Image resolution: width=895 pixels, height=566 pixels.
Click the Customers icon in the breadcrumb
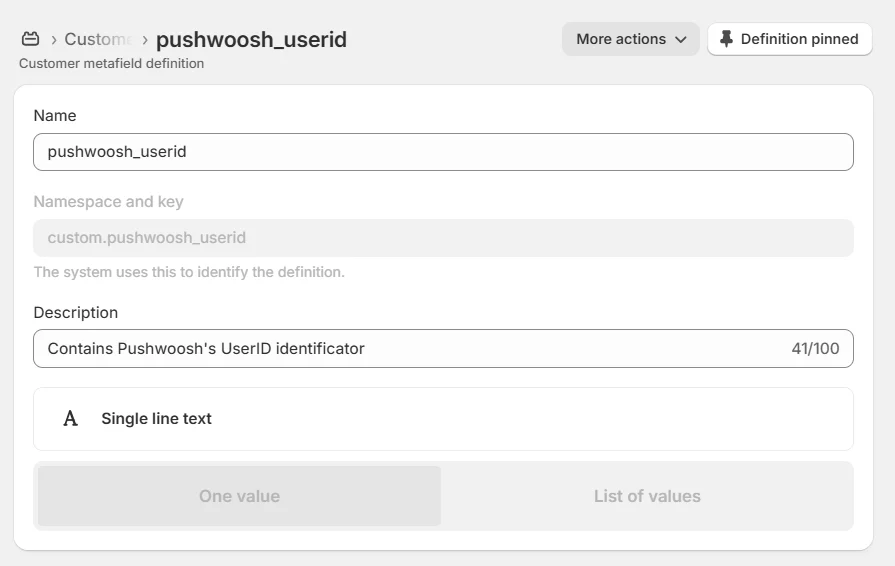[30, 40]
